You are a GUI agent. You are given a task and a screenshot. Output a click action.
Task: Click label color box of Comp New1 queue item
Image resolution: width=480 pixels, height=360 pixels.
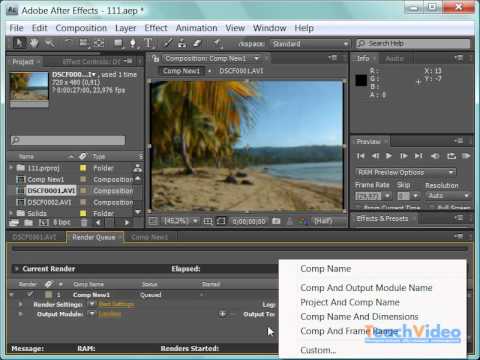(x=49, y=295)
